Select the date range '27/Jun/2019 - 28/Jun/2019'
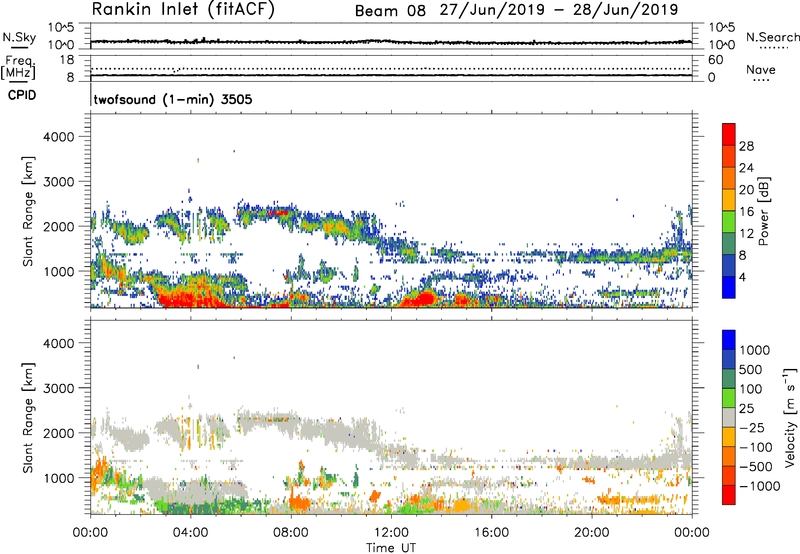 pos(559,10)
